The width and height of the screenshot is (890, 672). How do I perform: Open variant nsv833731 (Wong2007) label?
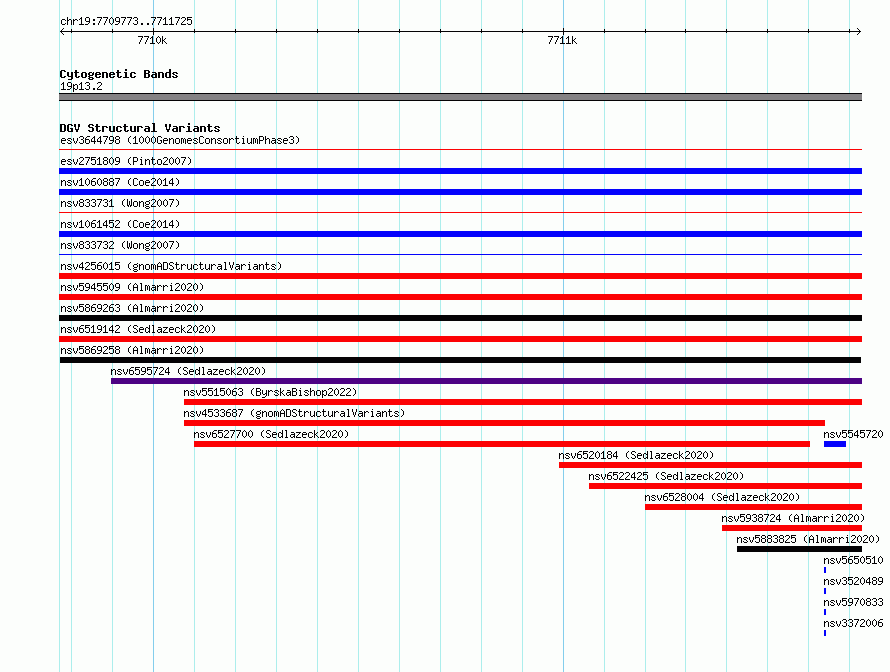pos(120,203)
